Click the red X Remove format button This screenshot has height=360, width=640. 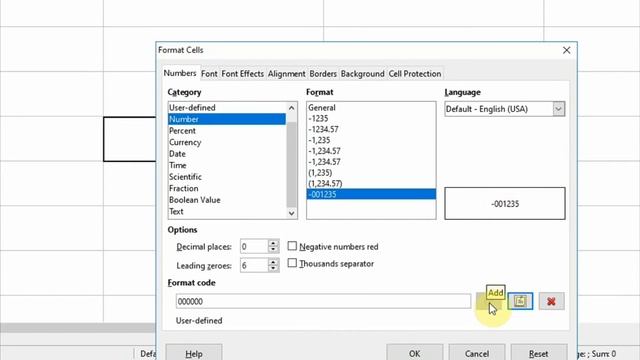tap(551, 302)
